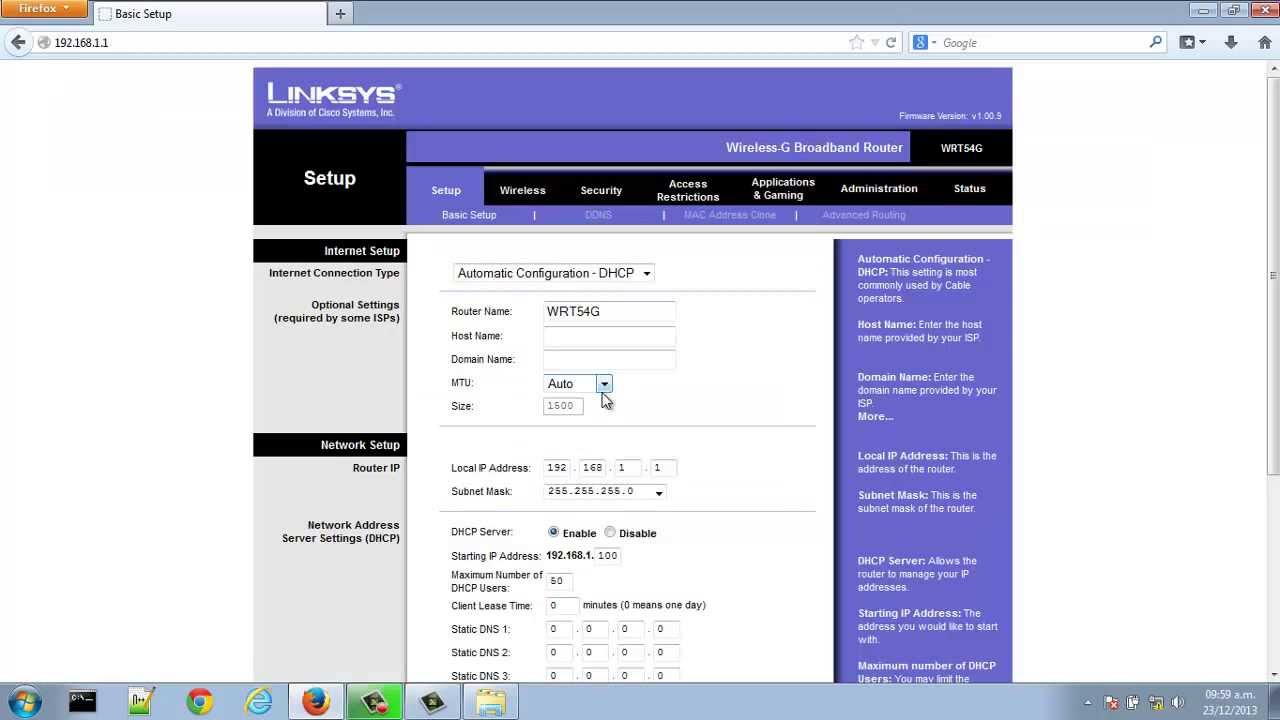Click the first octet of Local IP Address
The width and height of the screenshot is (1280, 720).
tap(557, 468)
